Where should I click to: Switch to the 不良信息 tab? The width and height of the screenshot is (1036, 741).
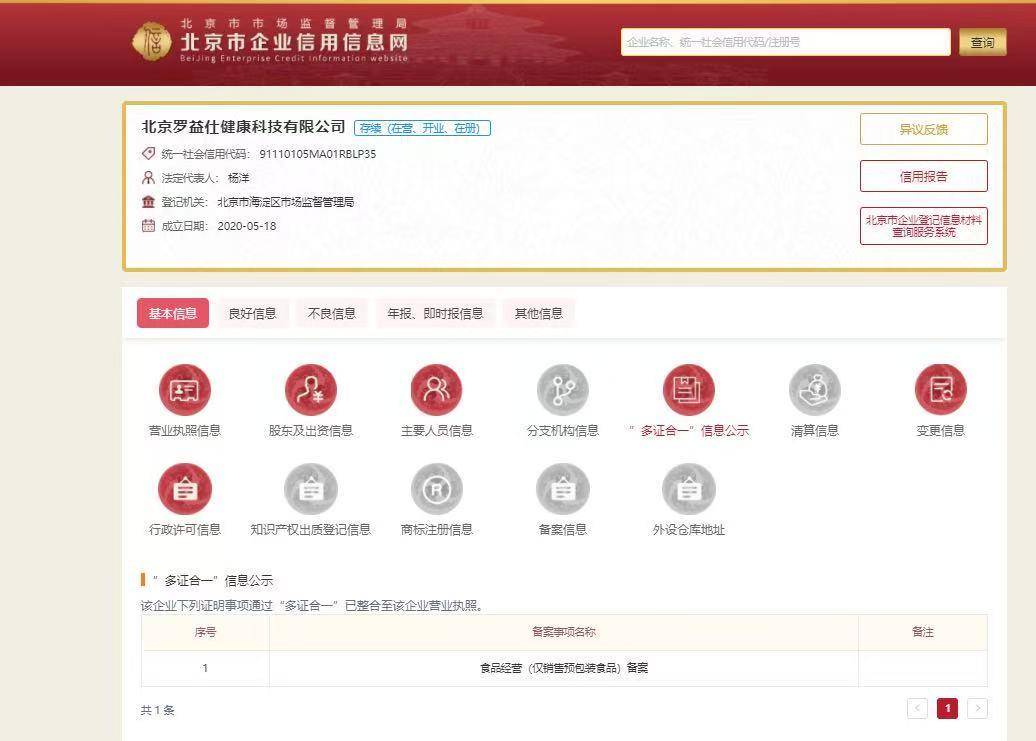coord(332,313)
